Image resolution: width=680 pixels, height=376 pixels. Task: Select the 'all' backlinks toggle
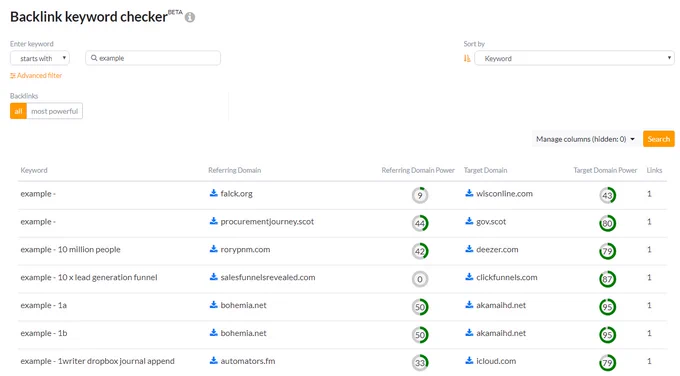18,111
